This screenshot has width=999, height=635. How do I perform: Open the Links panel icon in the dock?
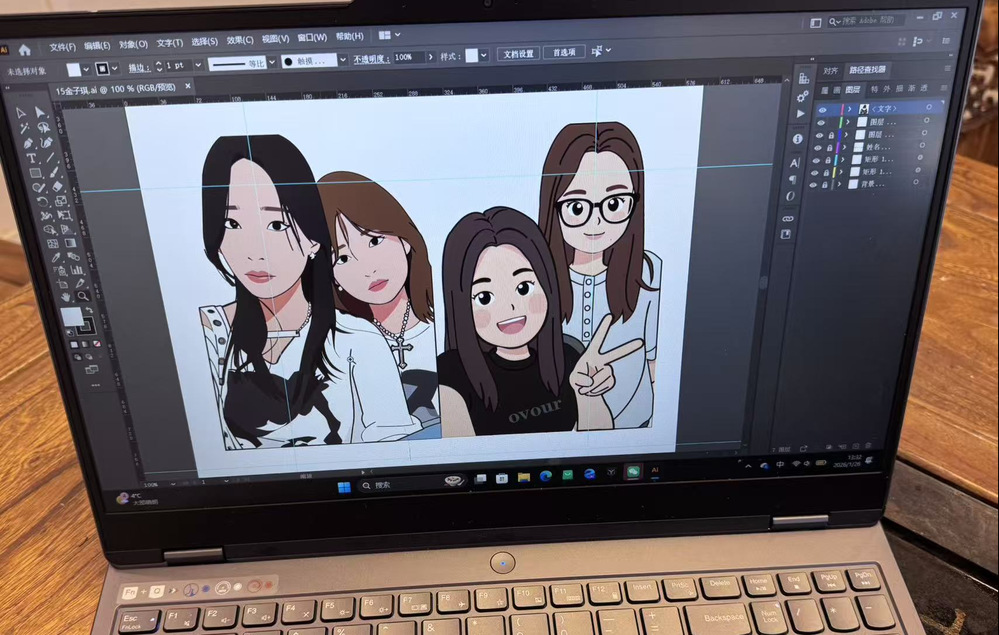[788, 217]
